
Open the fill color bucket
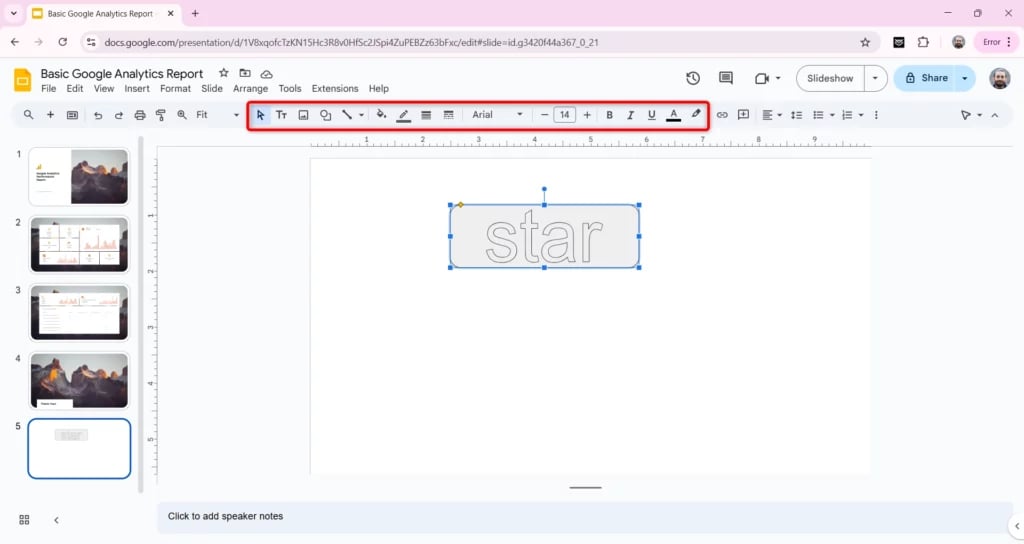[x=381, y=115]
